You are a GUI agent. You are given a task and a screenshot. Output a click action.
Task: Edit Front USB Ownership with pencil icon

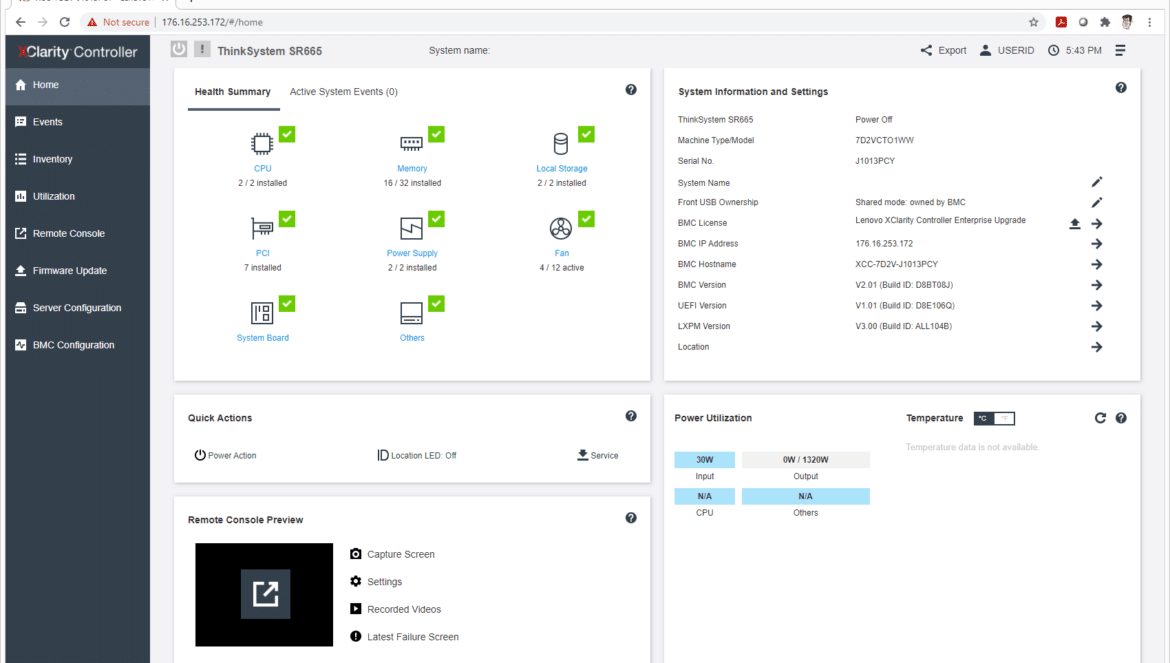pyautogui.click(x=1097, y=202)
